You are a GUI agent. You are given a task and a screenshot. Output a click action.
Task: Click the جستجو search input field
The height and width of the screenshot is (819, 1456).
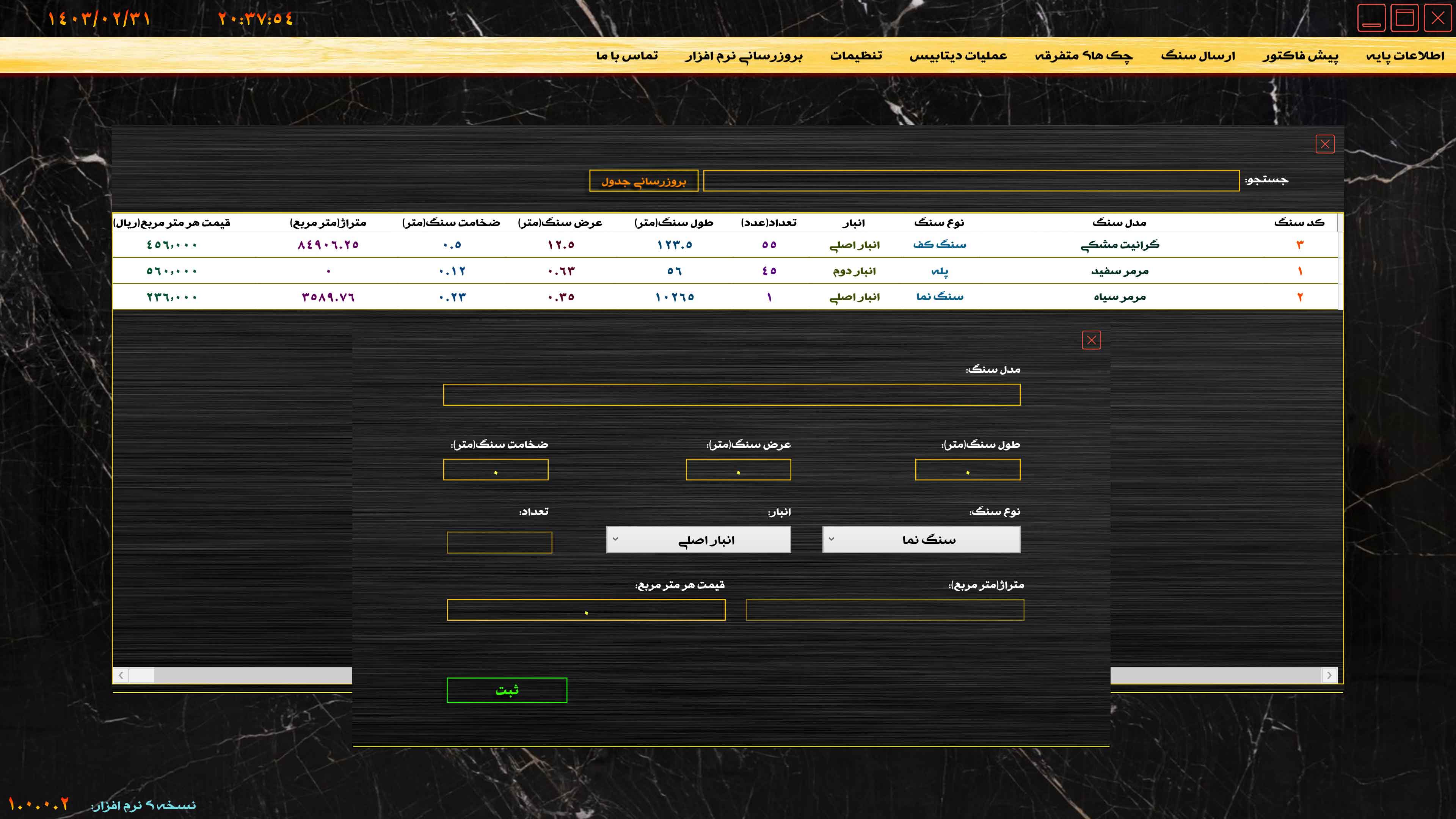(971, 181)
